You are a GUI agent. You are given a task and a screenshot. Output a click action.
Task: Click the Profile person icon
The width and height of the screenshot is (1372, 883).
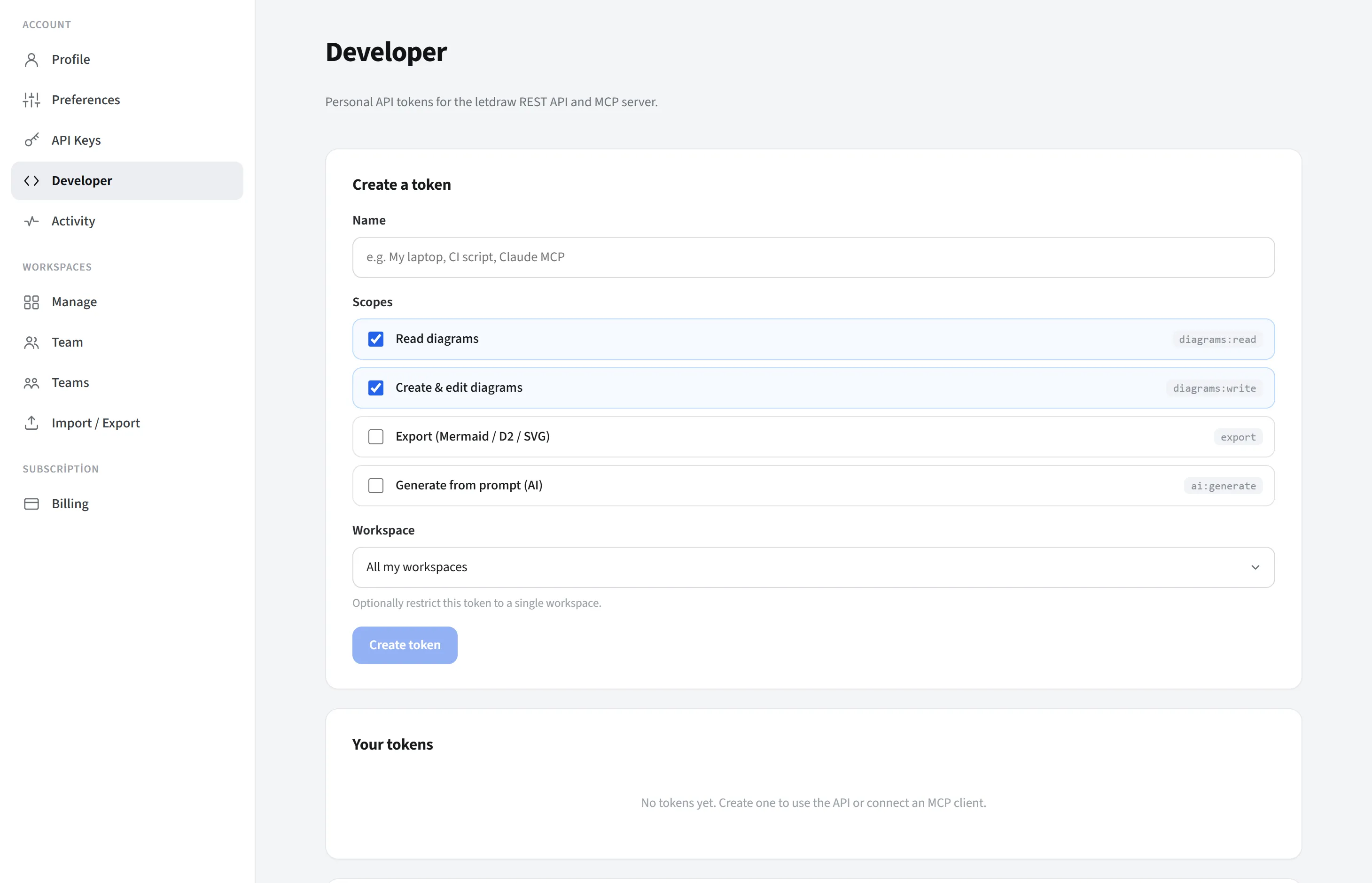pos(31,60)
